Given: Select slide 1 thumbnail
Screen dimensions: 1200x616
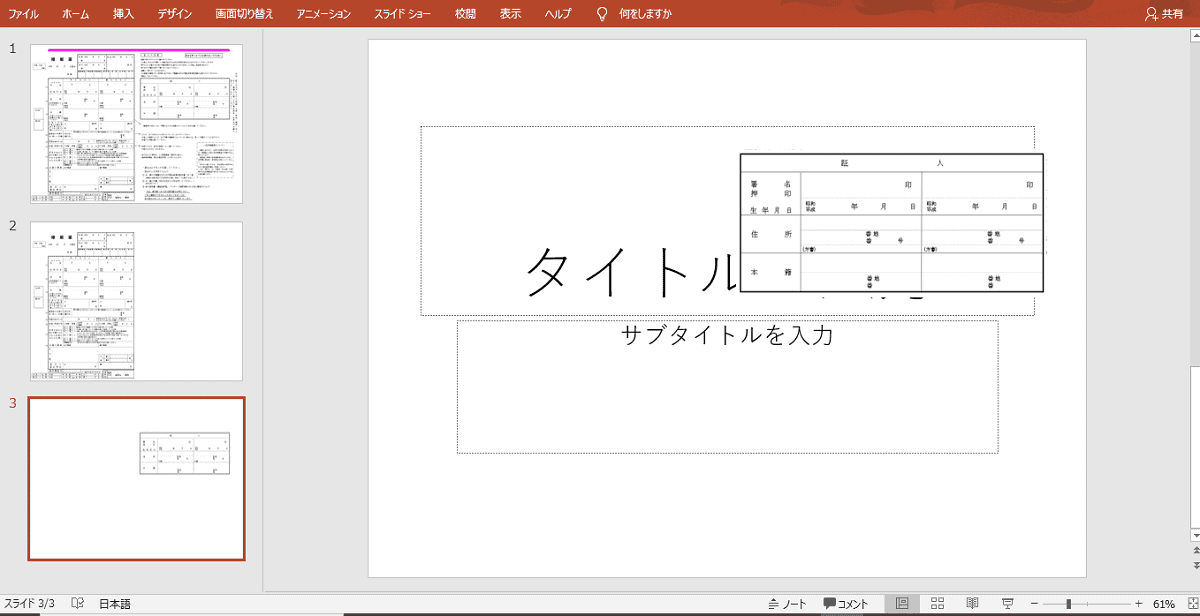Looking at the screenshot, I should pyautogui.click(x=136, y=124).
